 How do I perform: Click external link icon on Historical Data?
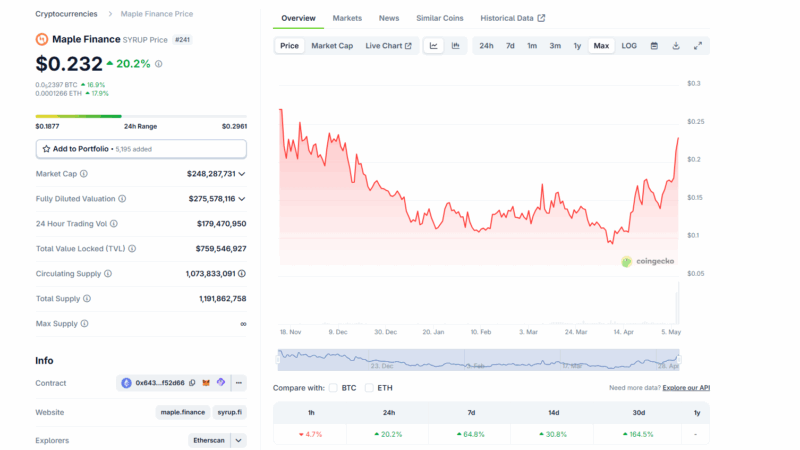coord(541,18)
